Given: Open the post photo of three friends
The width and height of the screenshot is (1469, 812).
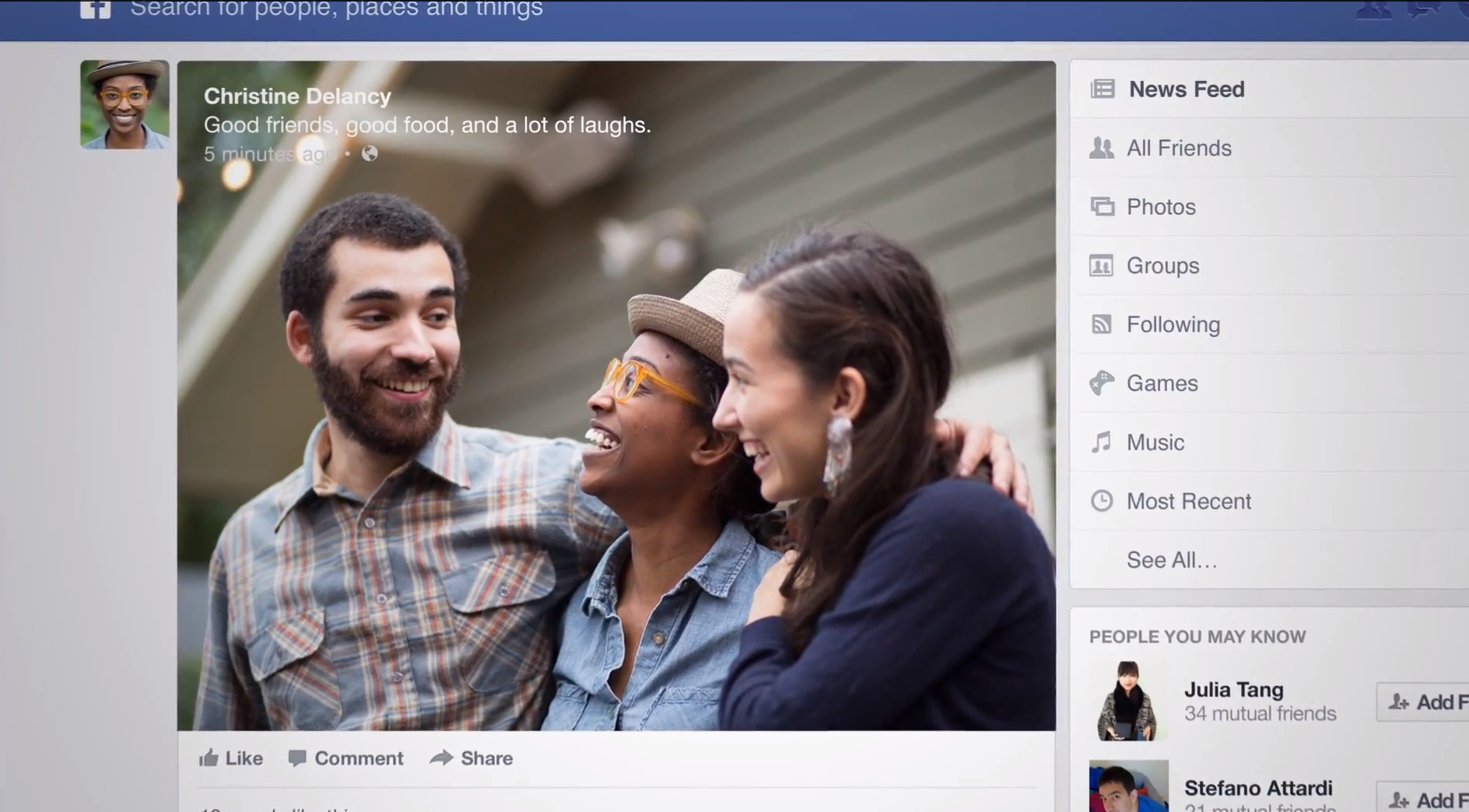Looking at the screenshot, I should pos(616,395).
